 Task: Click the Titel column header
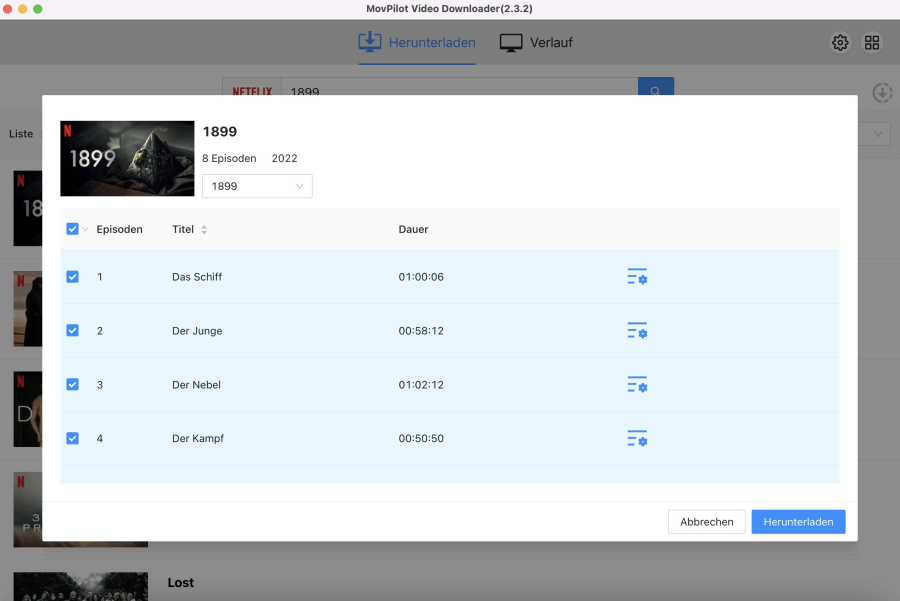[x=183, y=229]
